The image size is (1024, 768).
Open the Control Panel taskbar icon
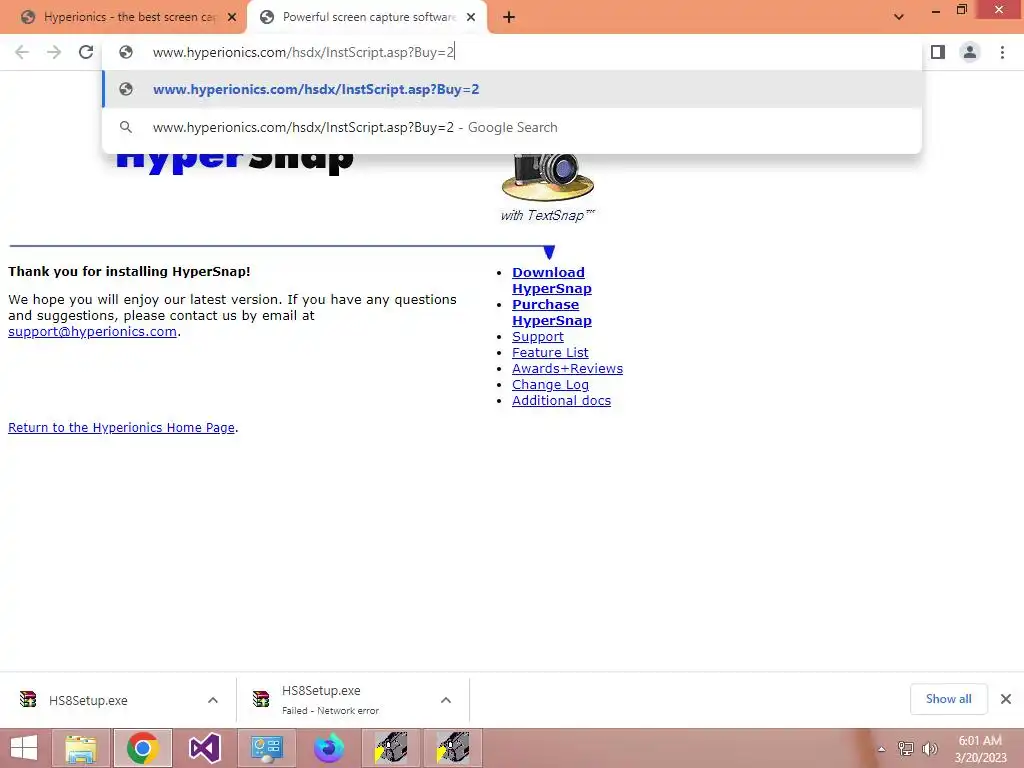[266, 748]
